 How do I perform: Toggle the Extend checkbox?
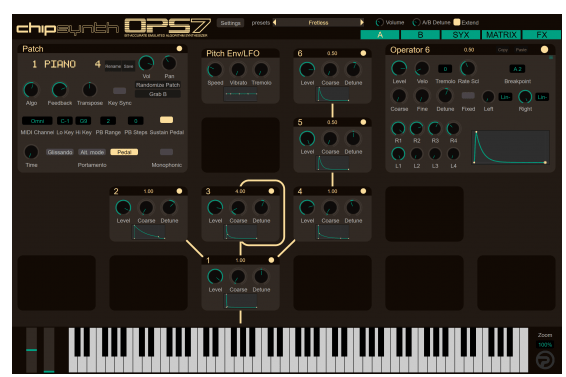coord(457,22)
